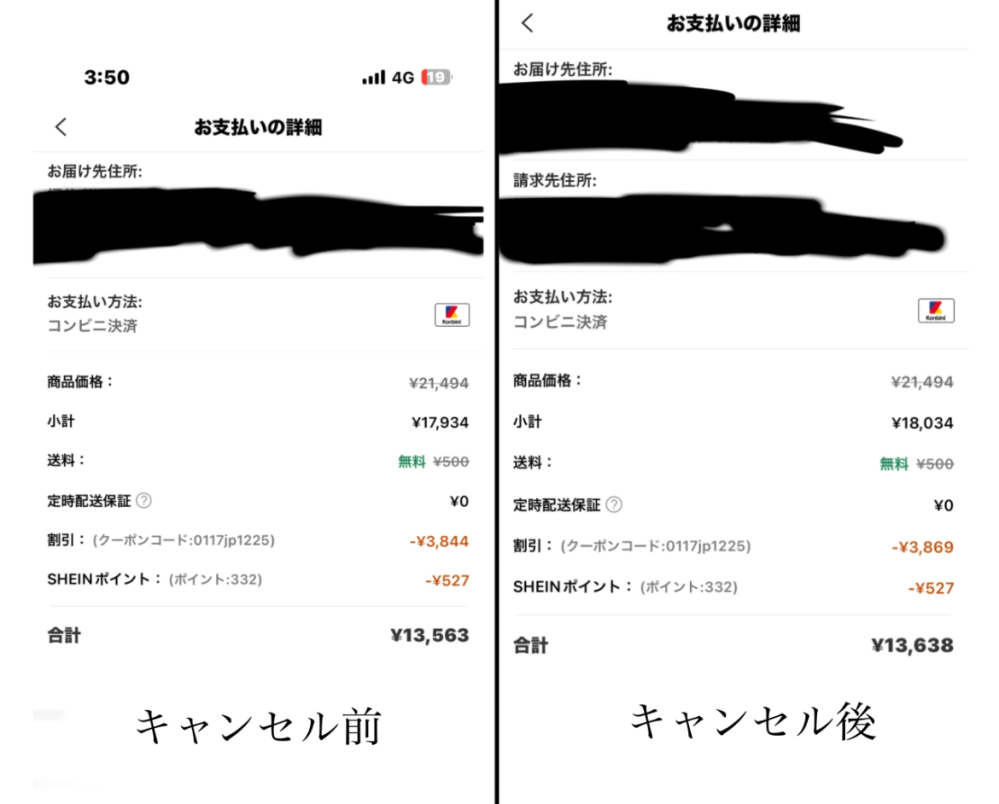999x804 pixels.
Task: Tap back arrow in right payment details screen
Action: (528, 24)
